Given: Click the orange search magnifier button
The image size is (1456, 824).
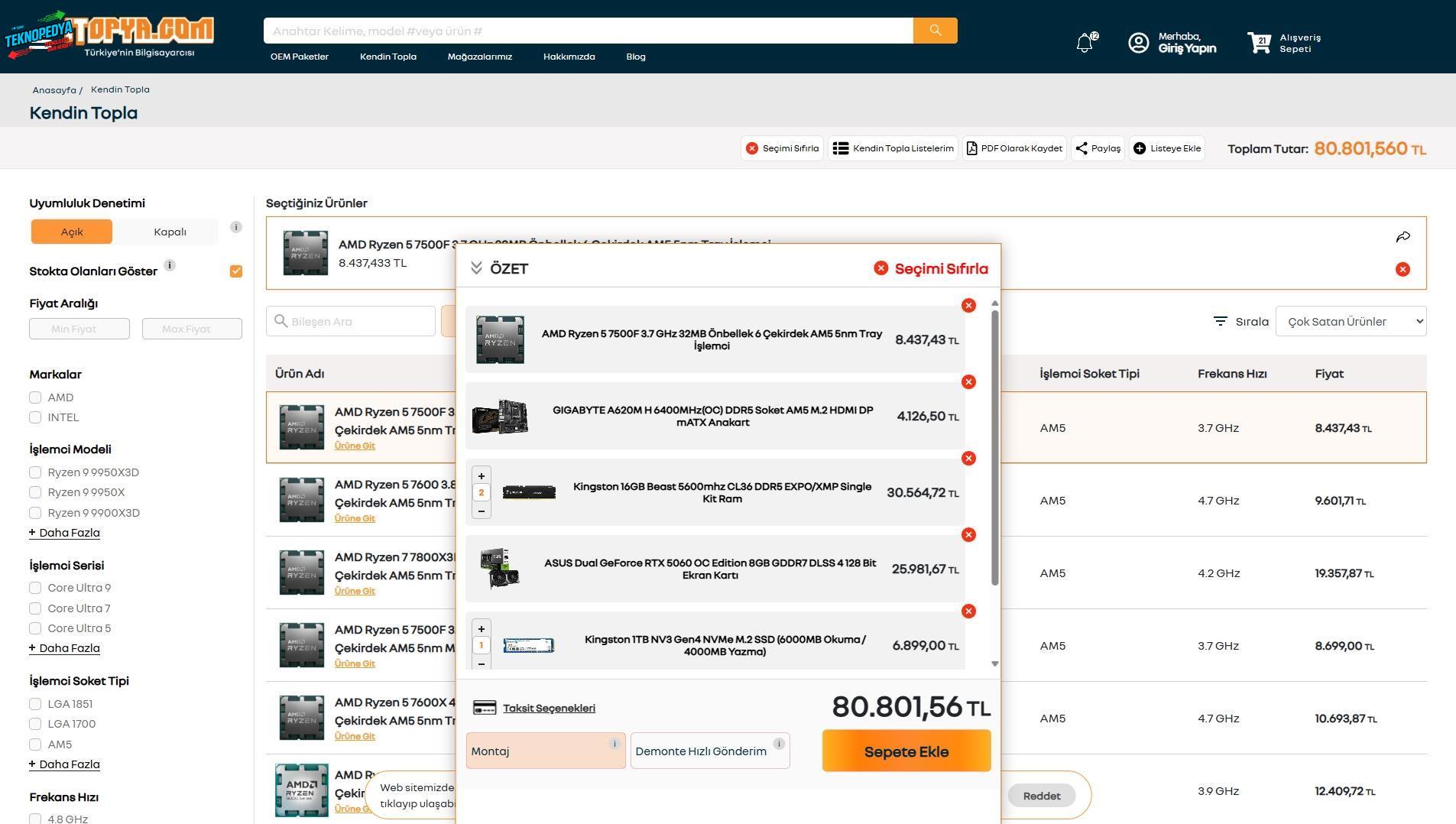Looking at the screenshot, I should (935, 31).
